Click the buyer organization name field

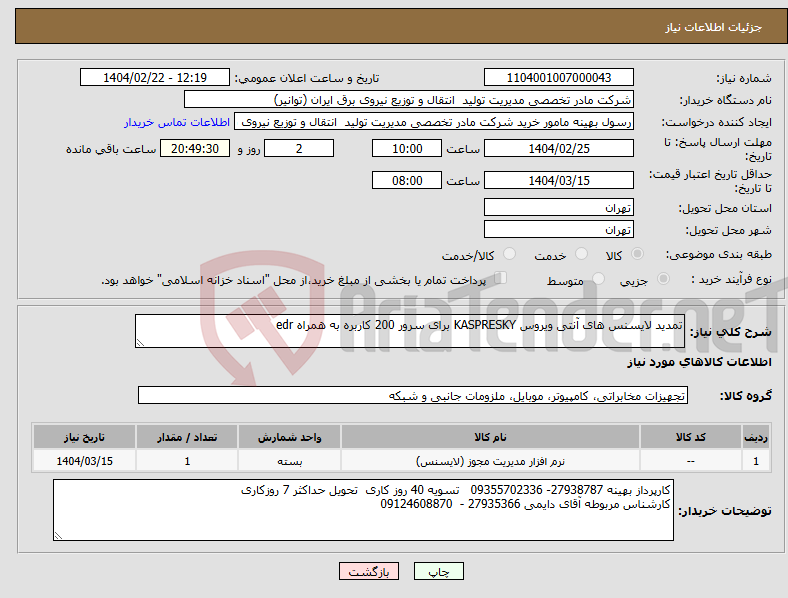point(409,99)
